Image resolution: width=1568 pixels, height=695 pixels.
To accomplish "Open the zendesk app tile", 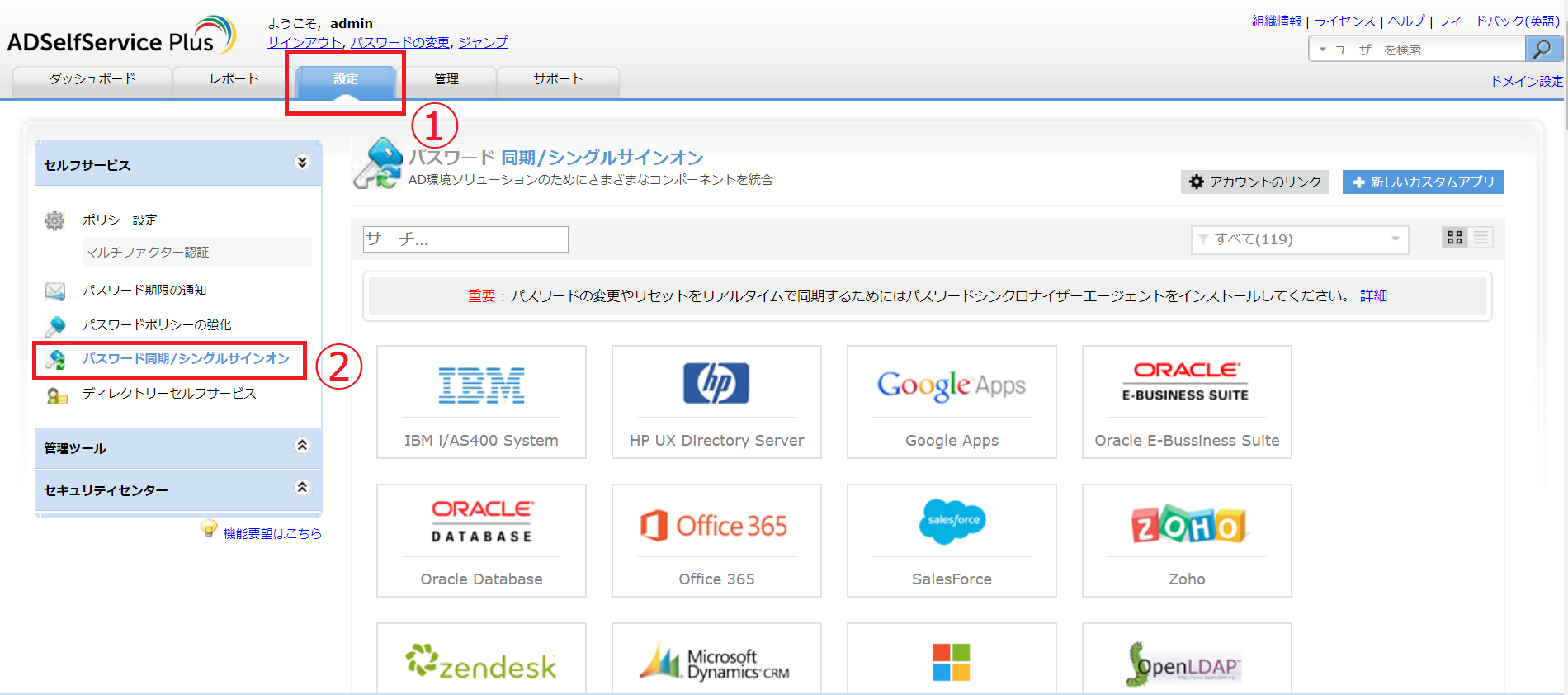I will tap(481, 659).
